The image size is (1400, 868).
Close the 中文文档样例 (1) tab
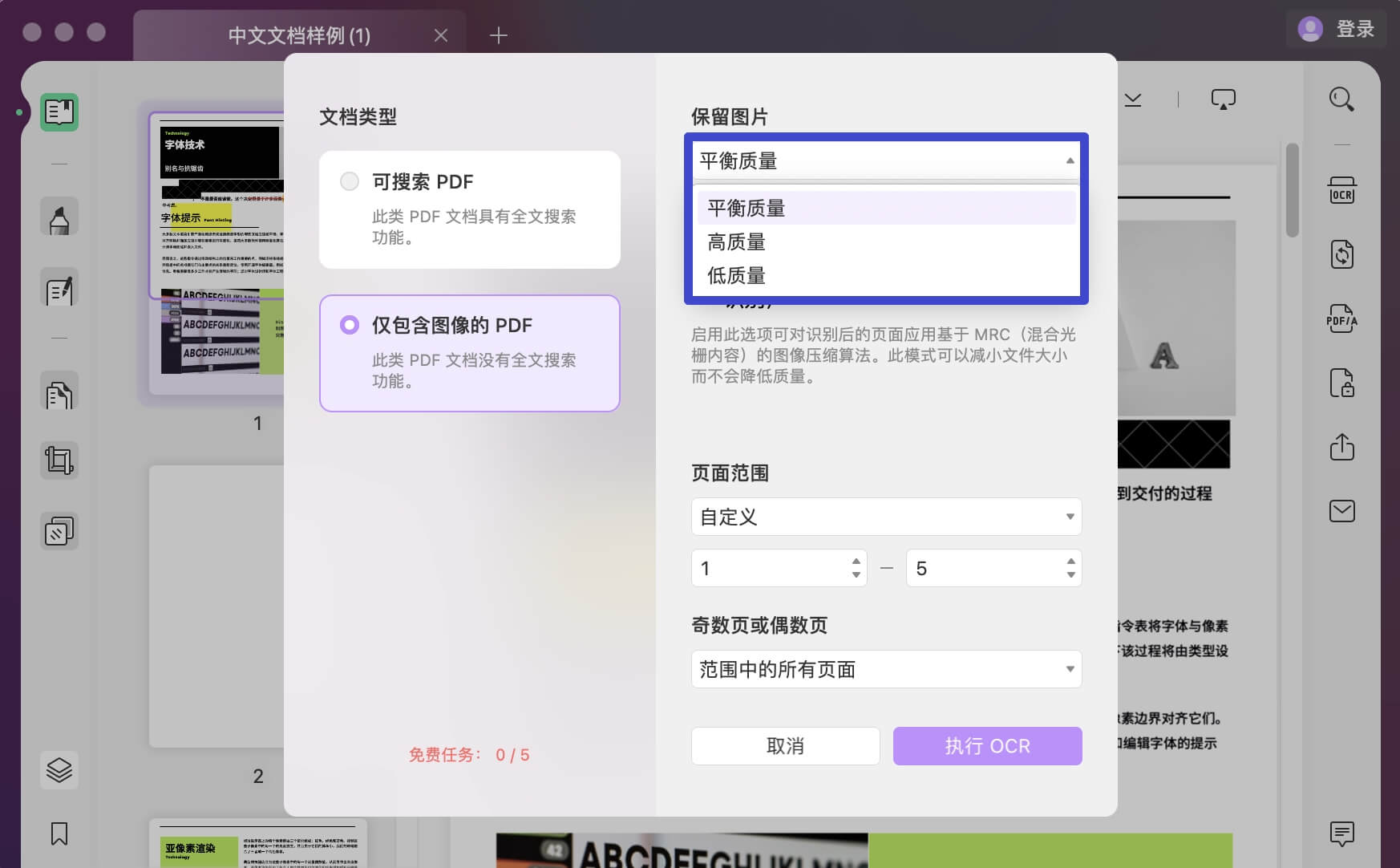pos(441,35)
